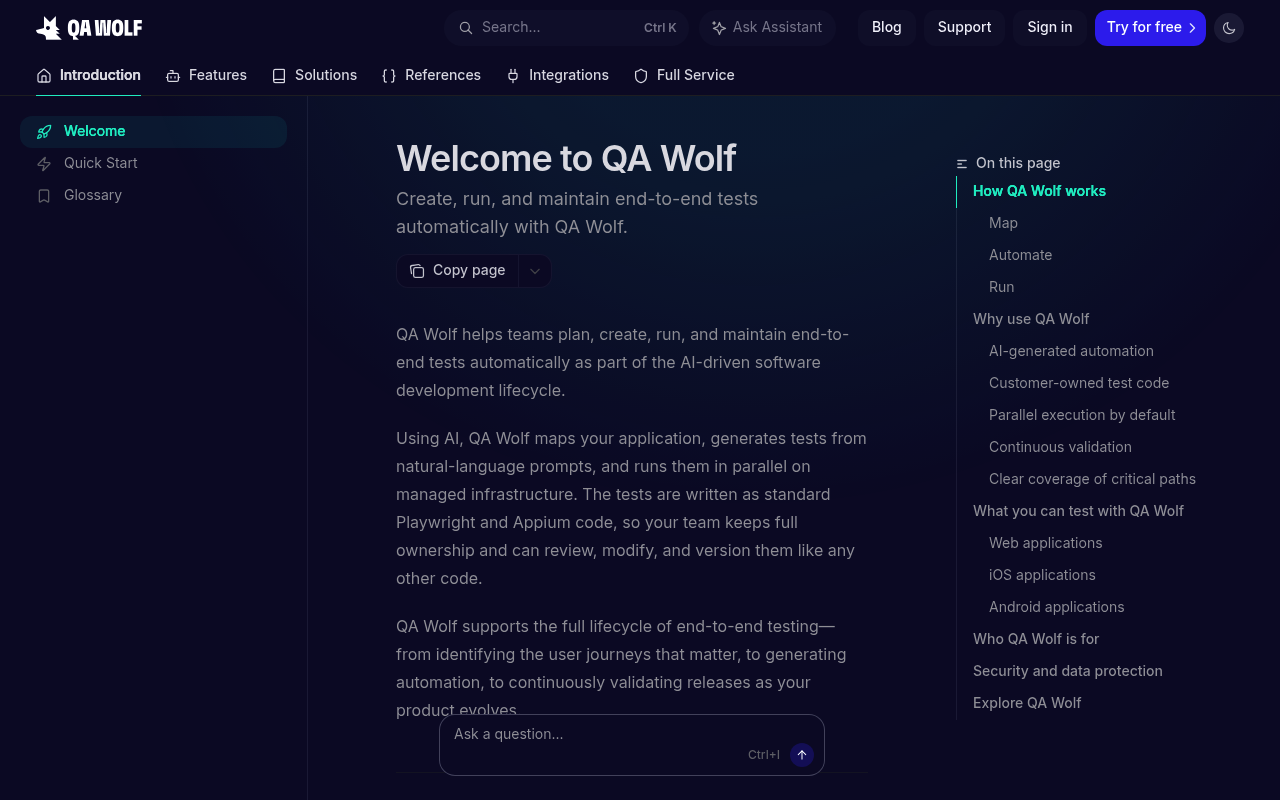The width and height of the screenshot is (1280, 800).
Task: Open Glossary in the sidebar
Action: [153, 196]
